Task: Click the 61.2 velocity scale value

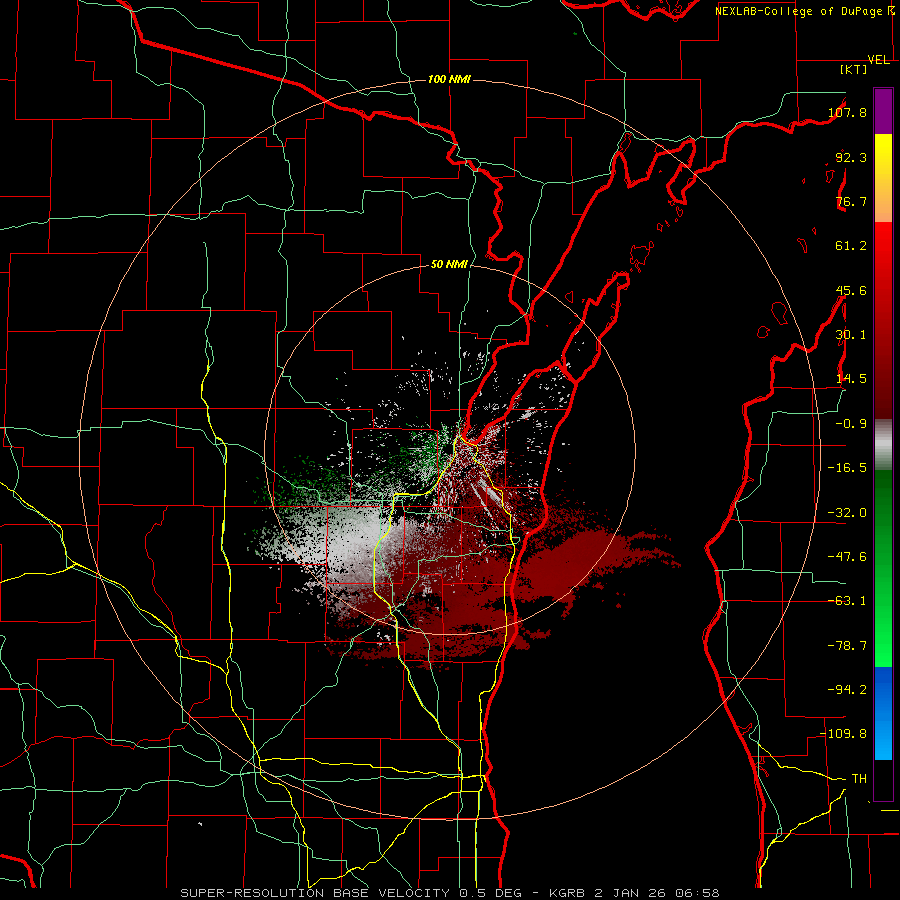Action: coord(851,246)
